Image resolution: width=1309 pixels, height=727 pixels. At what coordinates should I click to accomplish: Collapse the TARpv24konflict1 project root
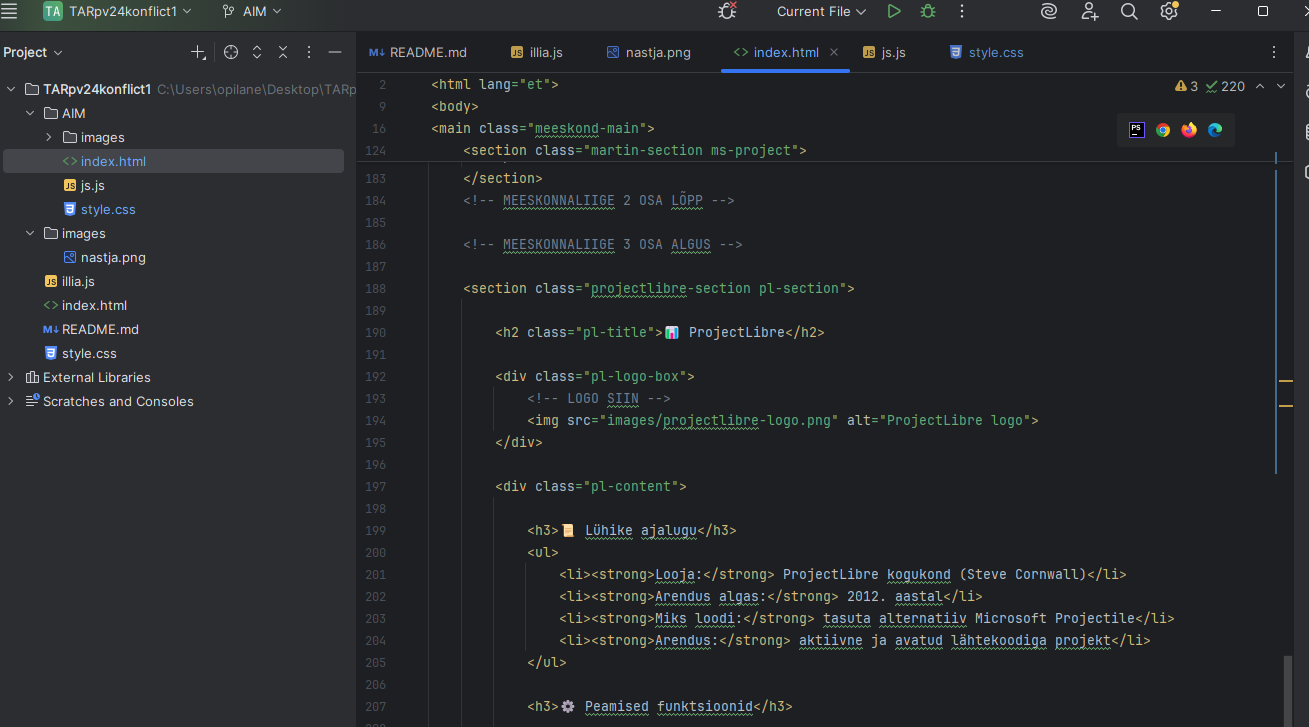coord(11,89)
